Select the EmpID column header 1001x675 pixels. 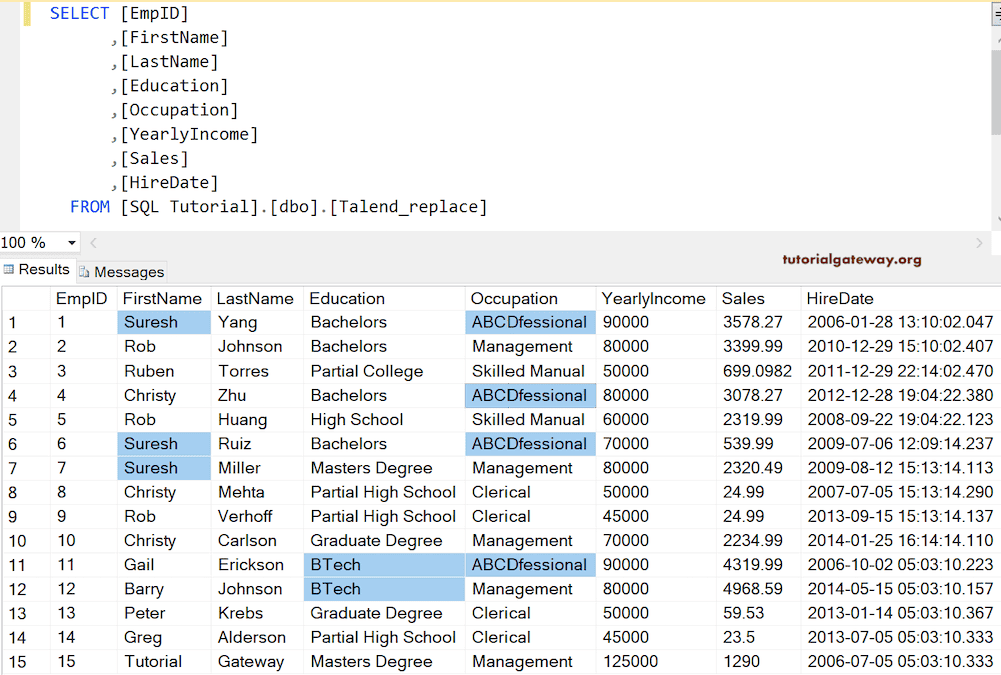tap(83, 298)
